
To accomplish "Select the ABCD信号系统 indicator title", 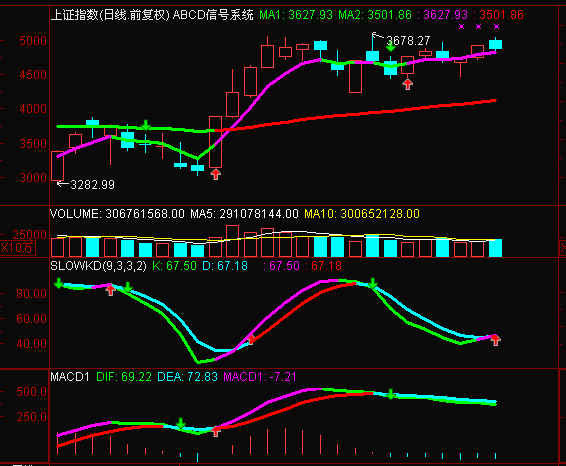I will 213,15.
